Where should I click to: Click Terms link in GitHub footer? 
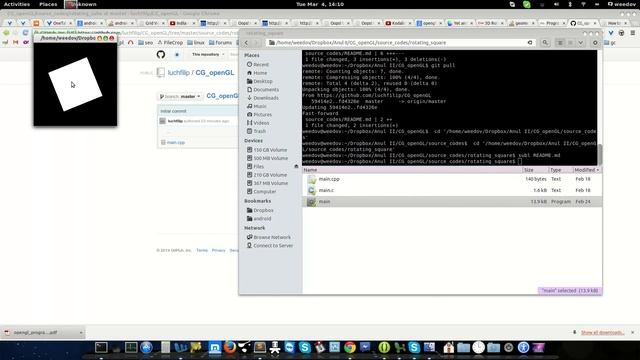click(x=202, y=250)
